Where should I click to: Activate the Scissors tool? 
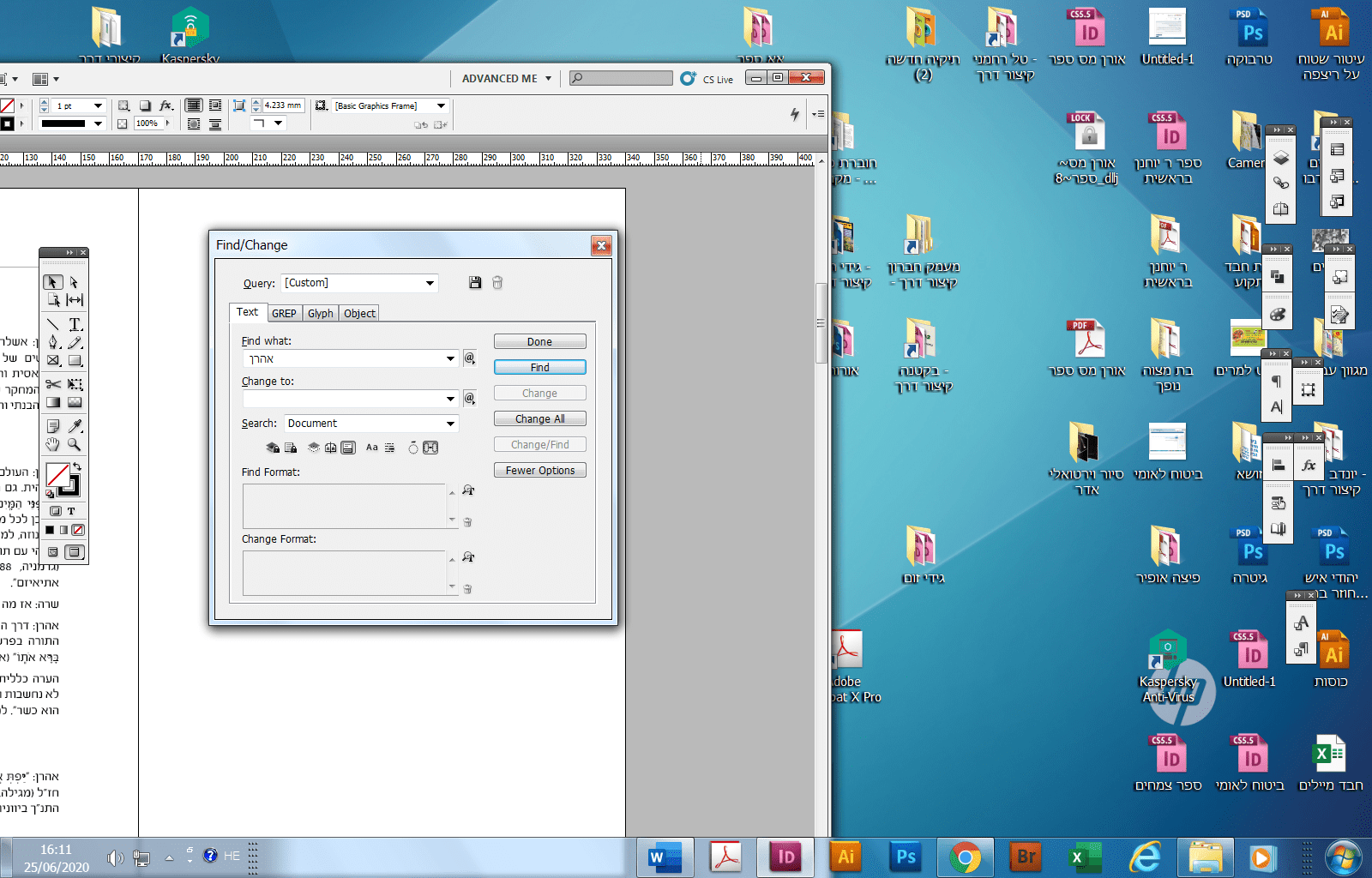click(52, 384)
